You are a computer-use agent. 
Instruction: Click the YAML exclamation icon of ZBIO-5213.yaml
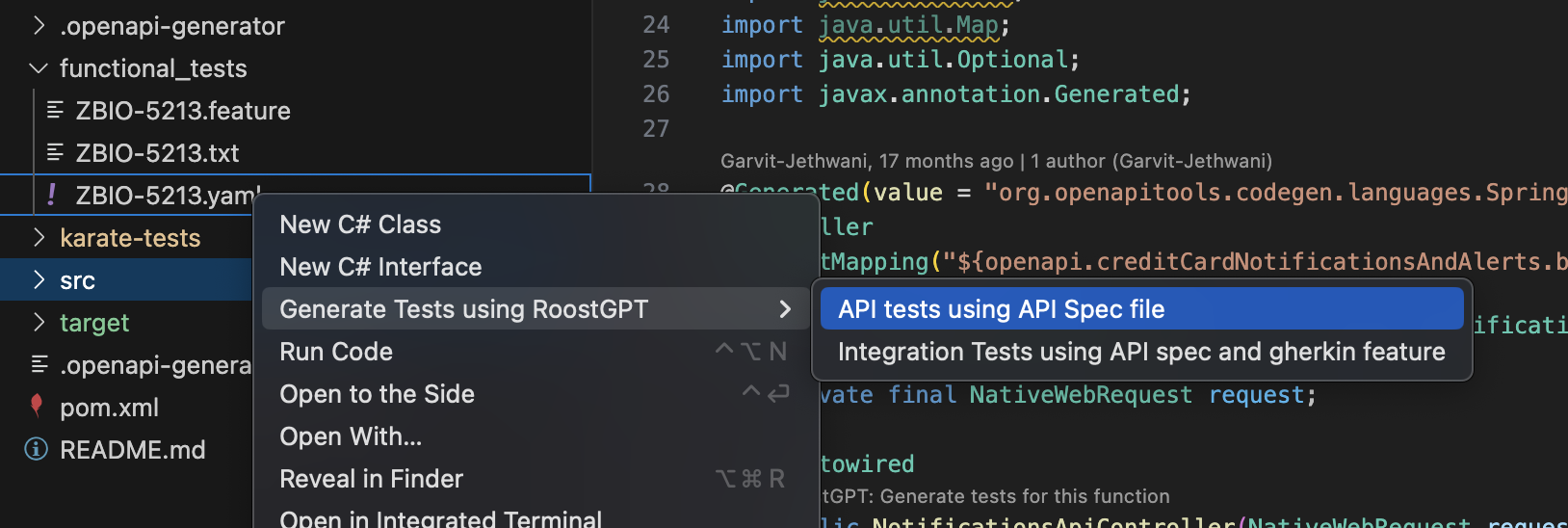click(x=51, y=195)
